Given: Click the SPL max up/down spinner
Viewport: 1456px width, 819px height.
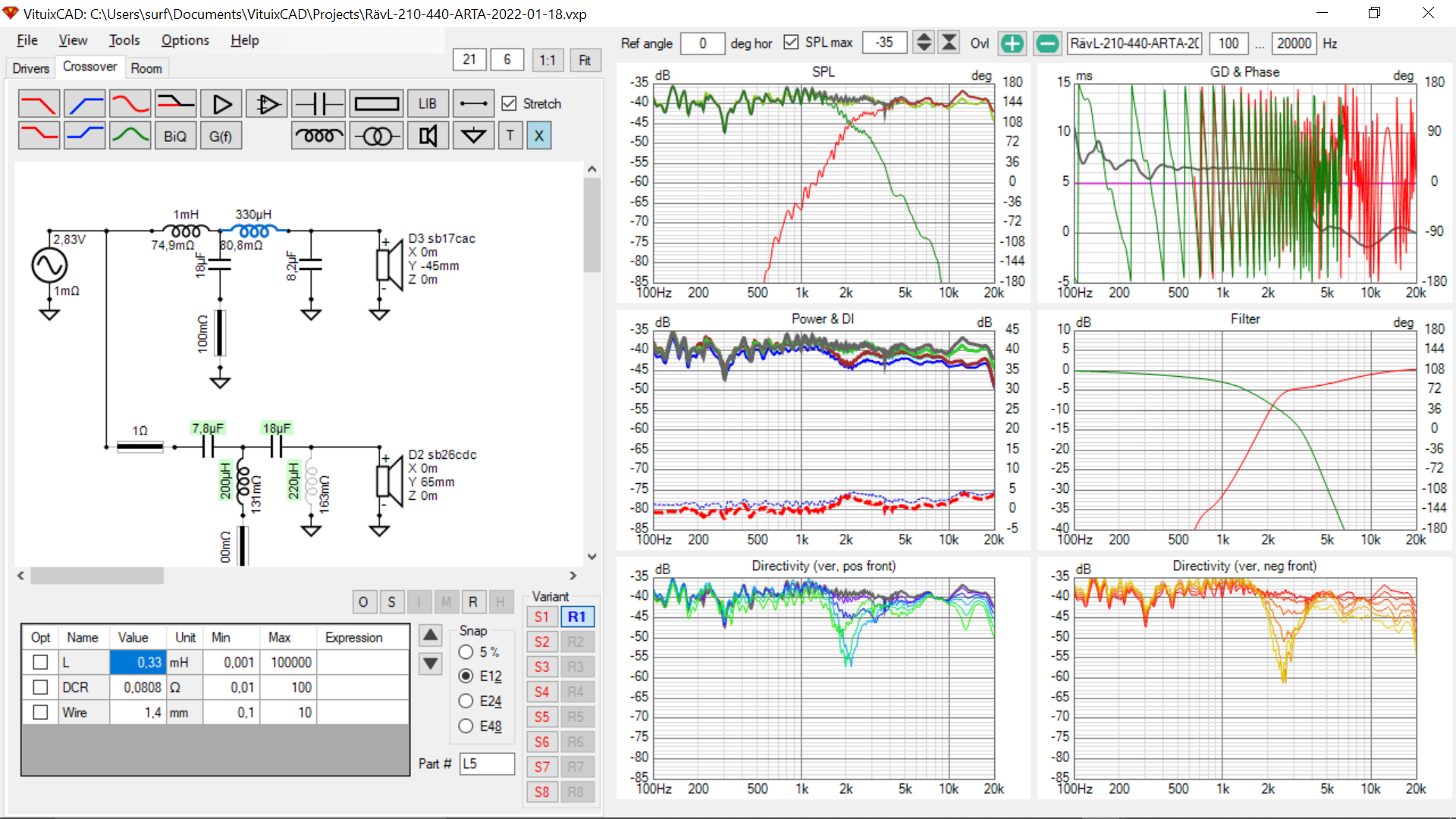Looking at the screenshot, I should coord(923,42).
